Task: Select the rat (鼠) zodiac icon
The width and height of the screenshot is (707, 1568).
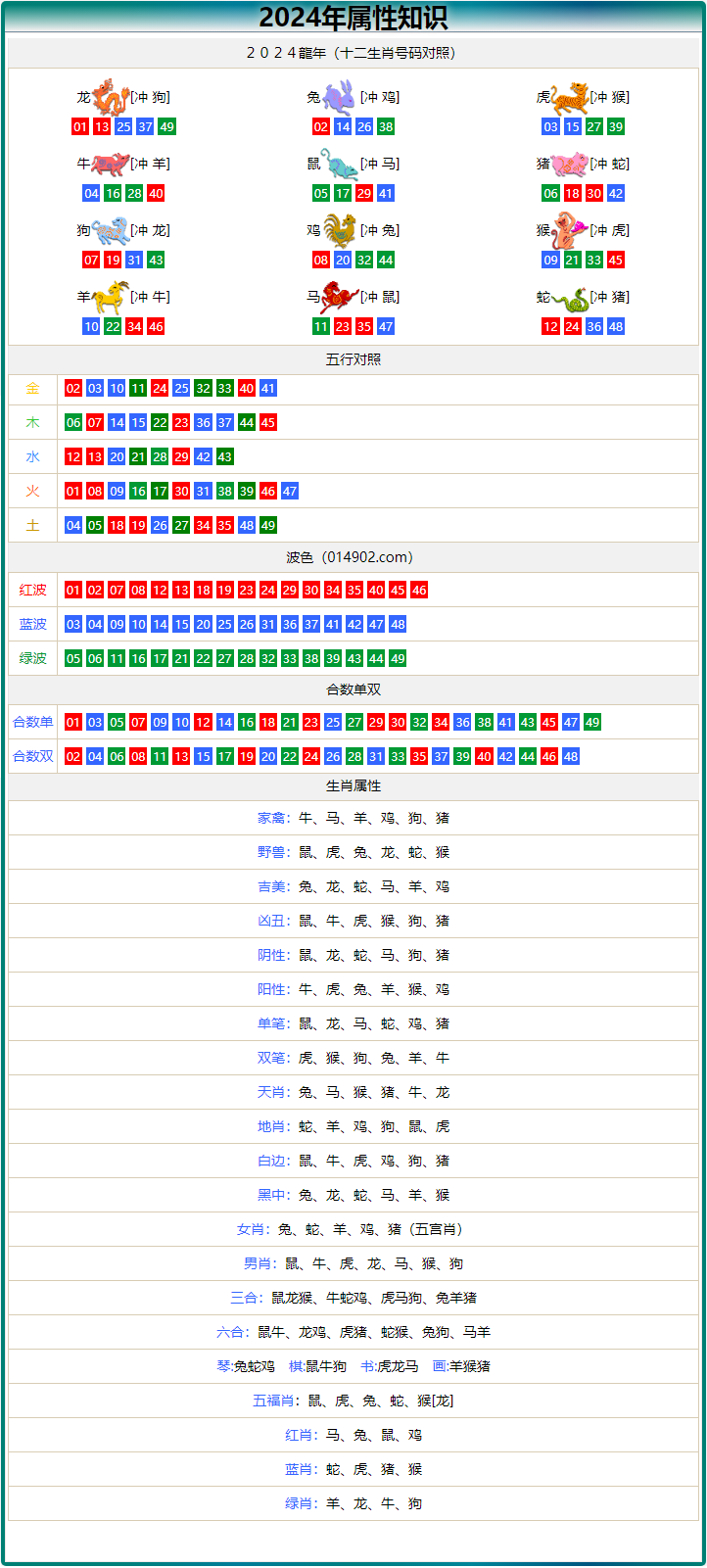Action: [340, 164]
